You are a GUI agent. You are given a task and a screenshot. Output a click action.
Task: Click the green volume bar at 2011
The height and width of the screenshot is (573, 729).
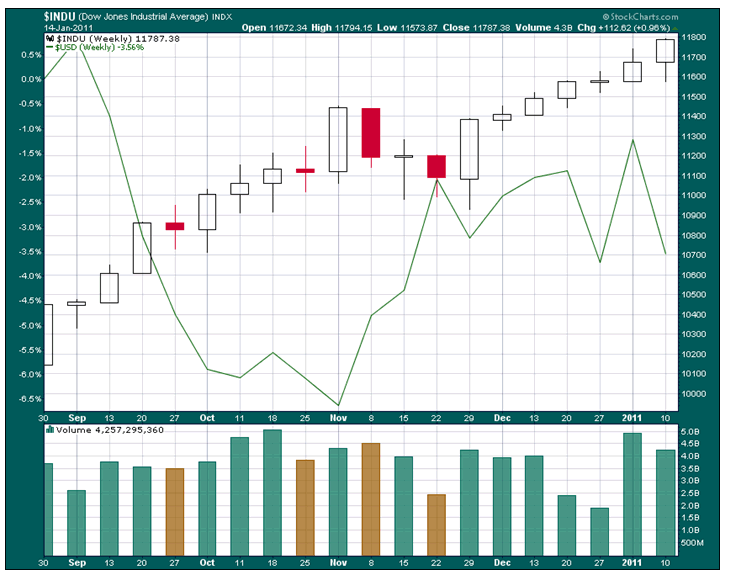coord(632,494)
